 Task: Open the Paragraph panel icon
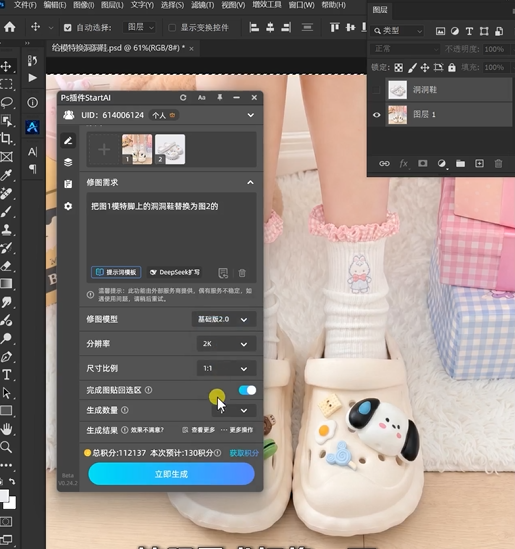click(x=32, y=169)
